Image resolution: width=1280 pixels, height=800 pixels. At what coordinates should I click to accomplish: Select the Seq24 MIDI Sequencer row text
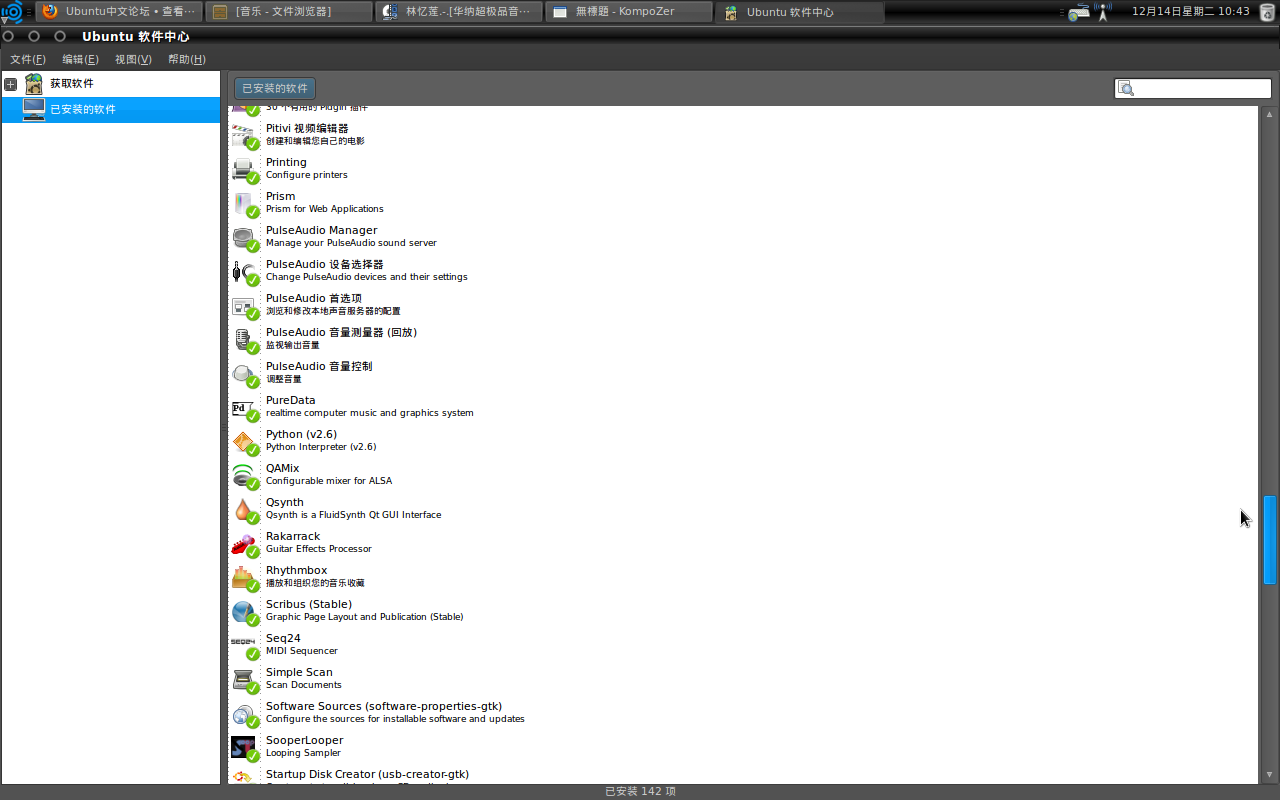tap(302, 644)
